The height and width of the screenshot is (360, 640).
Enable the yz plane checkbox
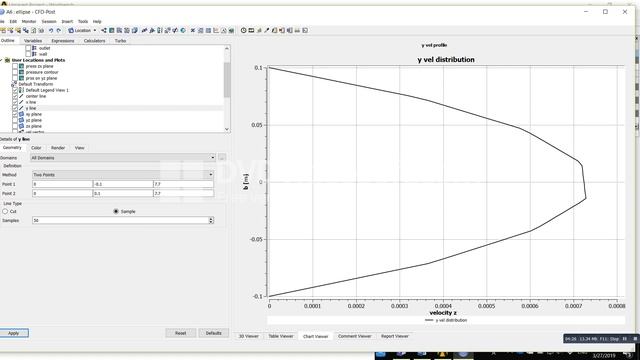(15, 120)
